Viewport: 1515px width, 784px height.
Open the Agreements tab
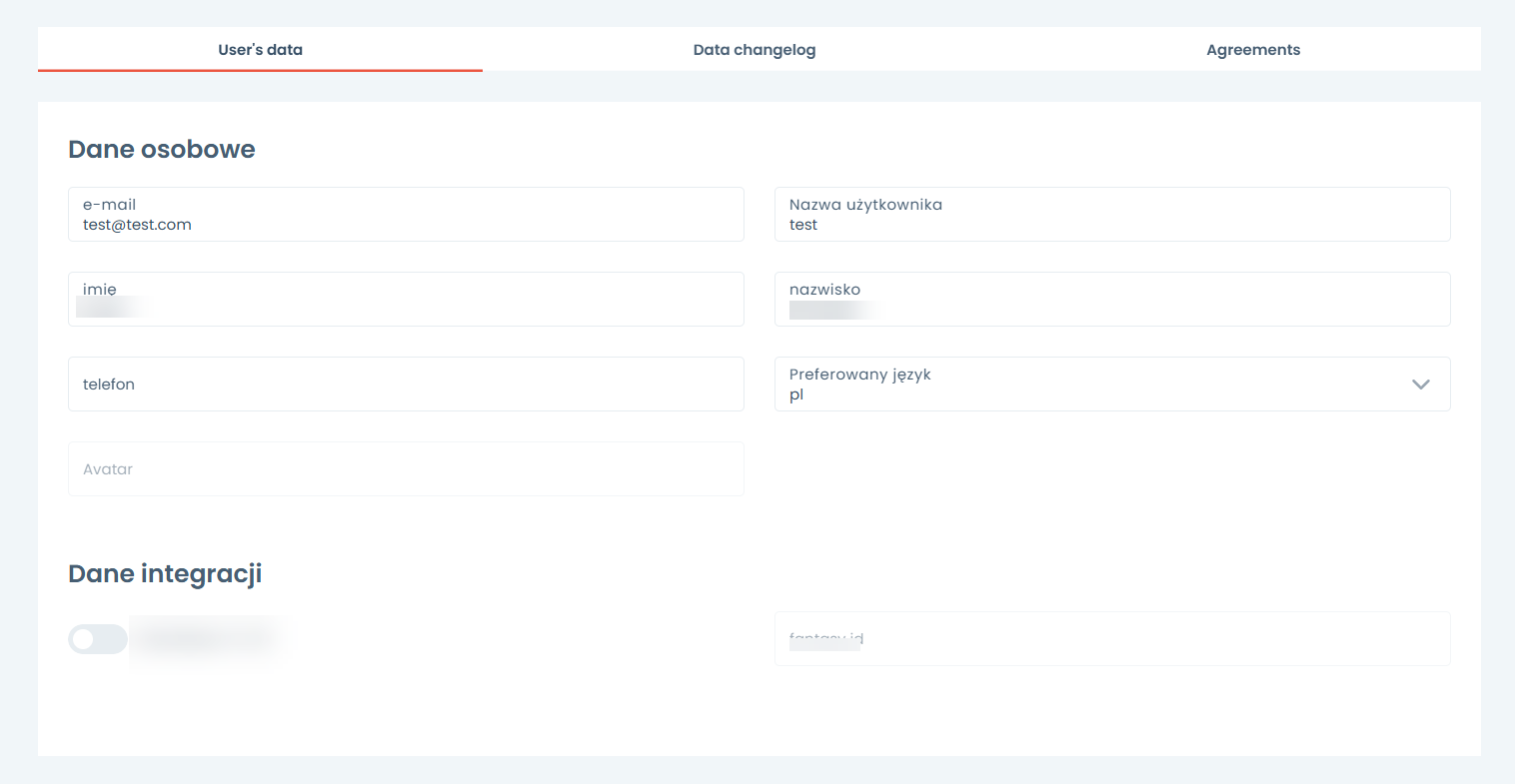pos(1253,50)
